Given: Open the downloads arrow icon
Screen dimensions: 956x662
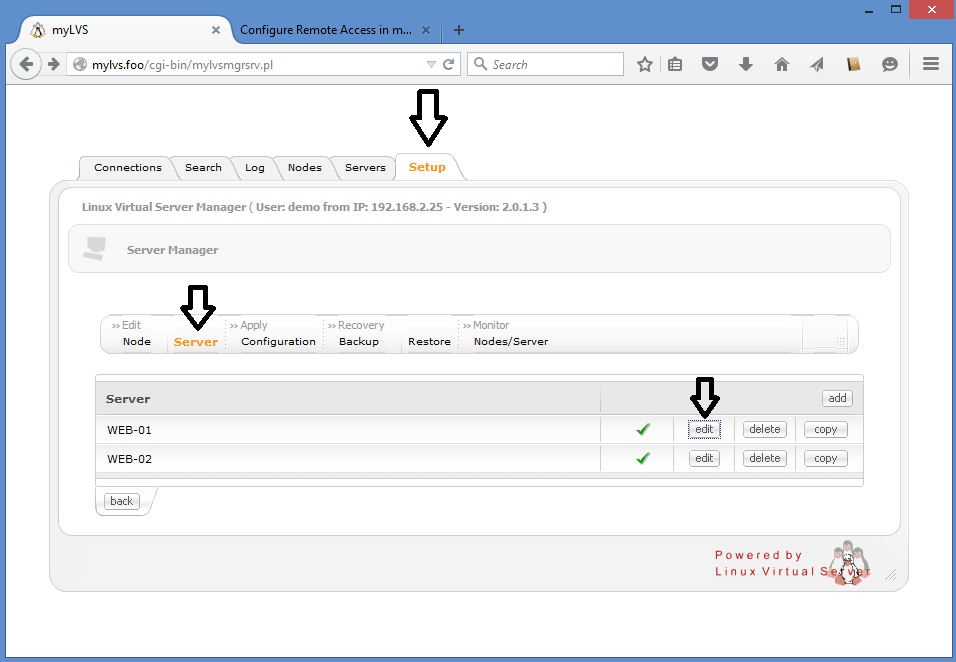Looking at the screenshot, I should [745, 64].
